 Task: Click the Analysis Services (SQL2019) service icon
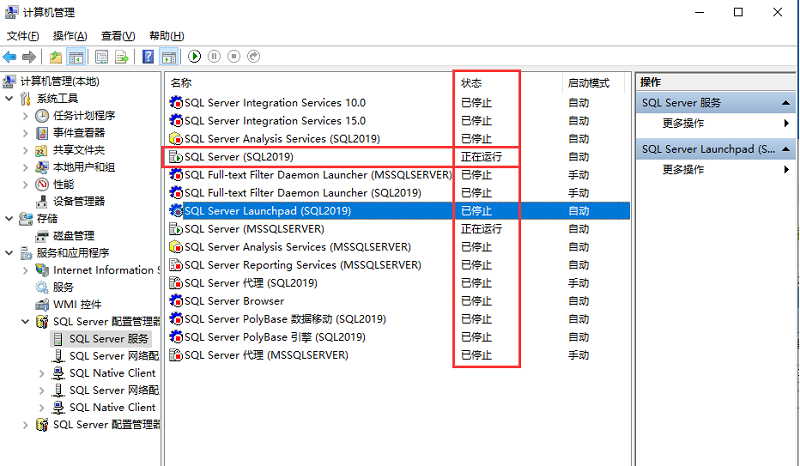coord(176,138)
